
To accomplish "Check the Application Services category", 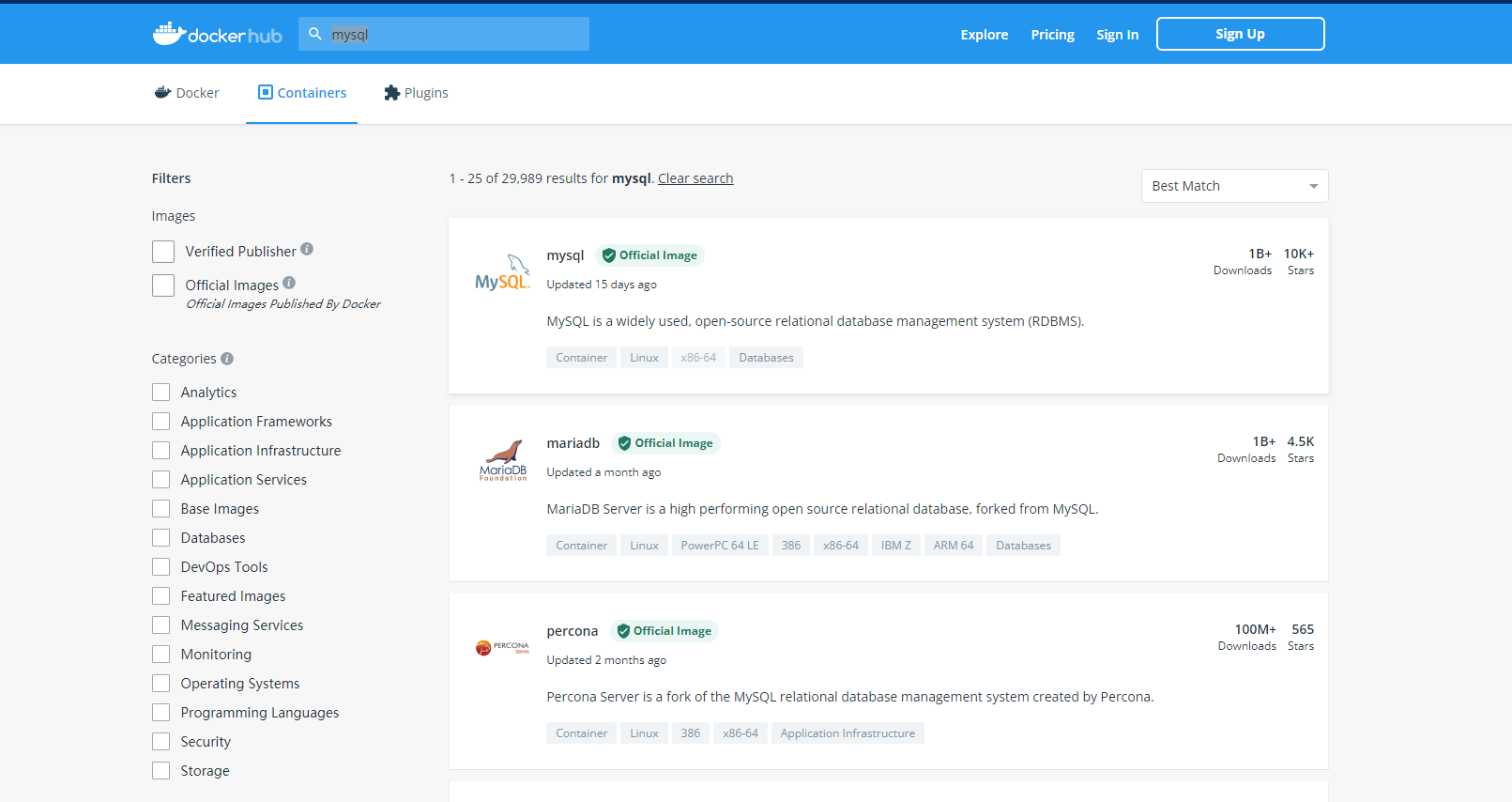I will coord(161,480).
